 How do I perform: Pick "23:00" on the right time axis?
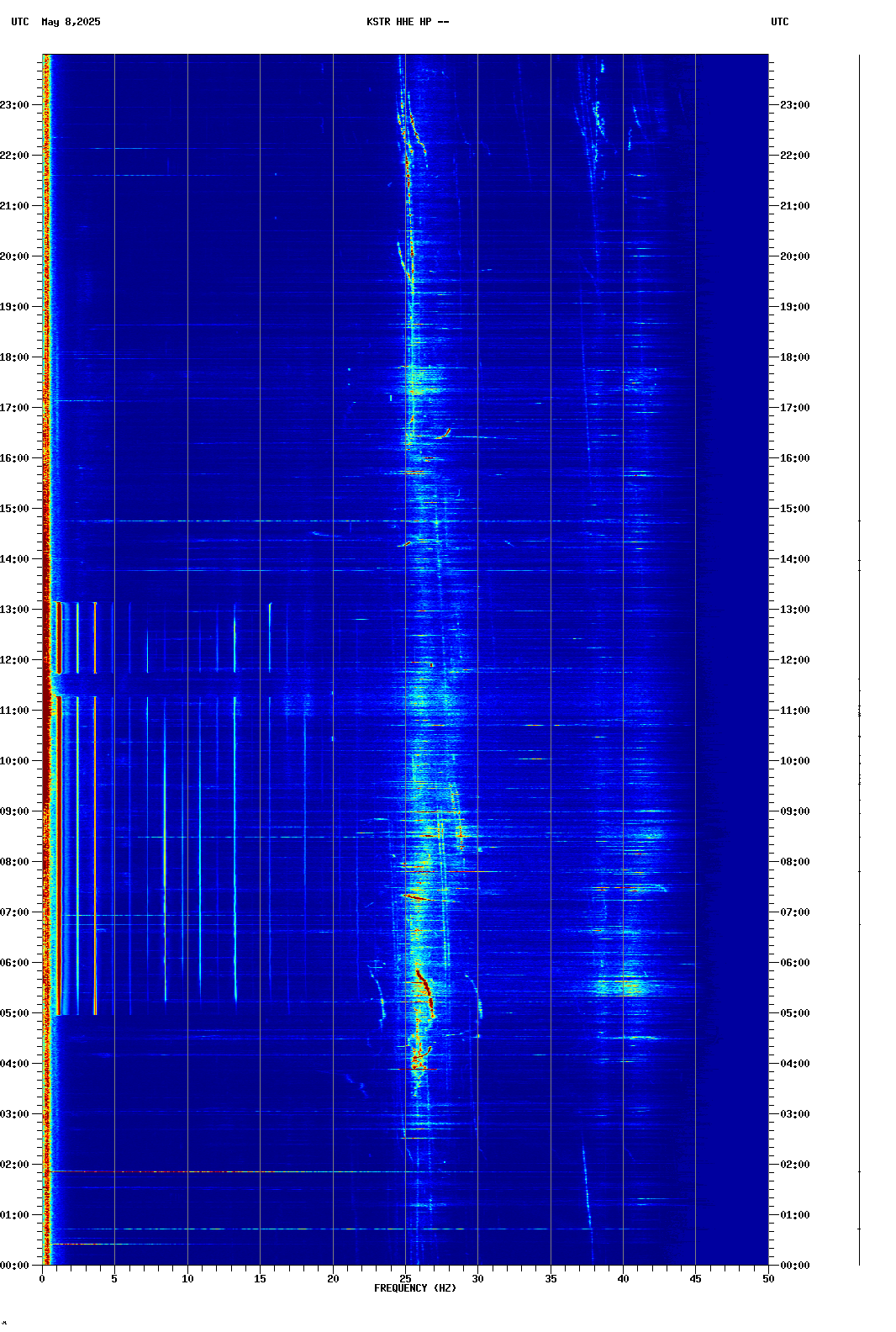[795, 105]
